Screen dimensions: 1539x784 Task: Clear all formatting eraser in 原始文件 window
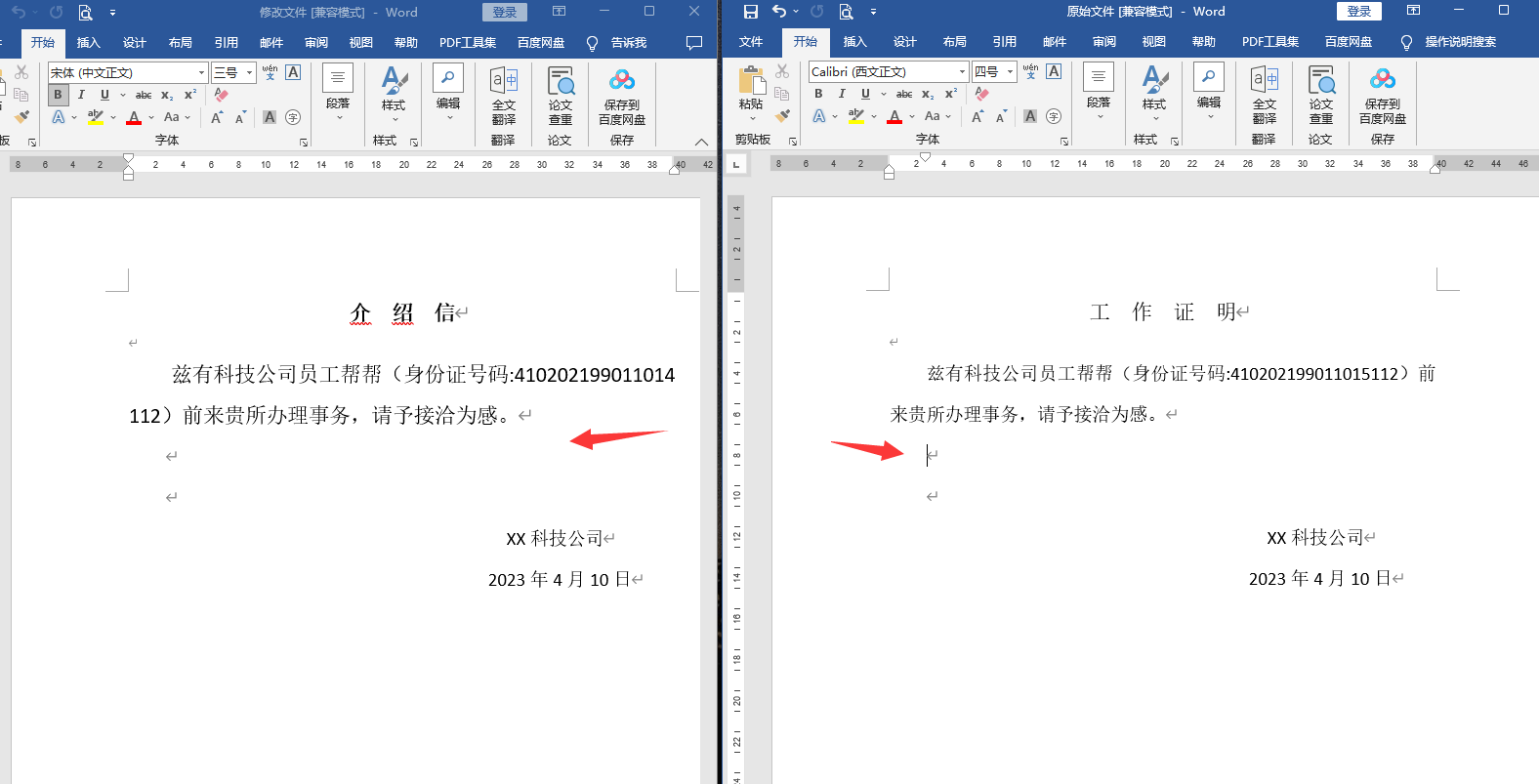(981, 94)
